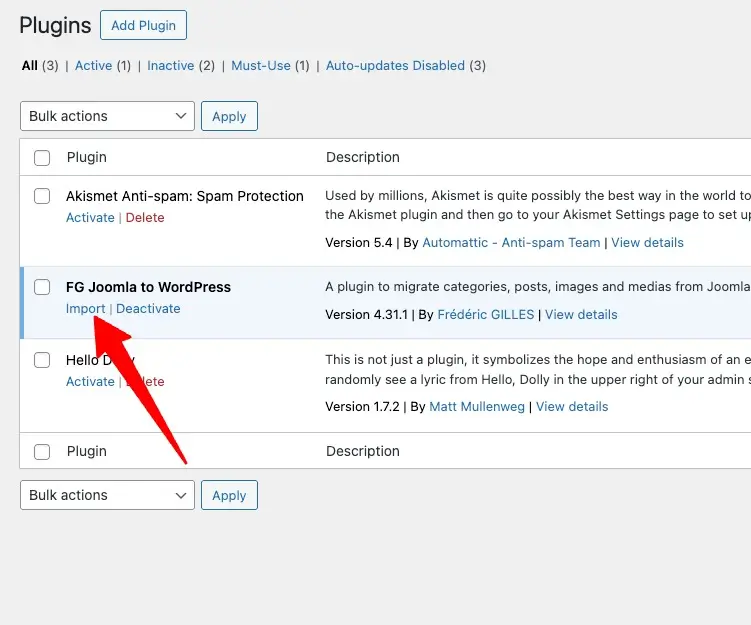Check the Akismet Anti-spam plugin checkbox

click(42, 196)
